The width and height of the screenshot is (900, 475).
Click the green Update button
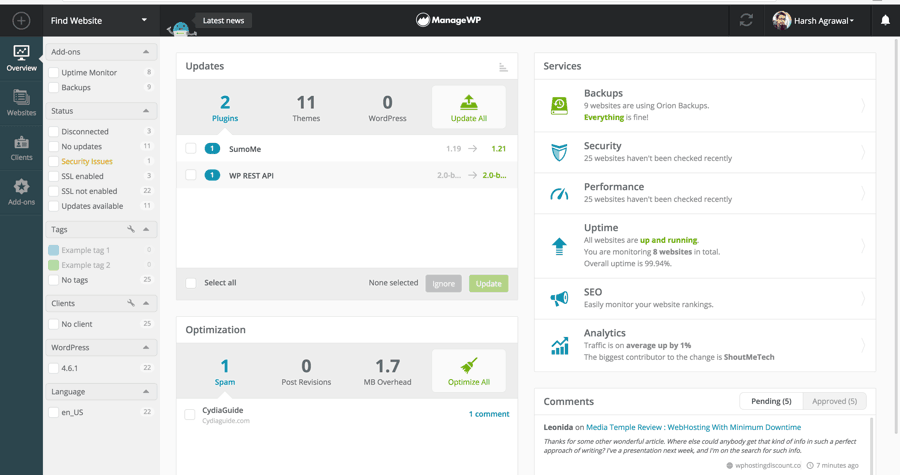(x=488, y=283)
